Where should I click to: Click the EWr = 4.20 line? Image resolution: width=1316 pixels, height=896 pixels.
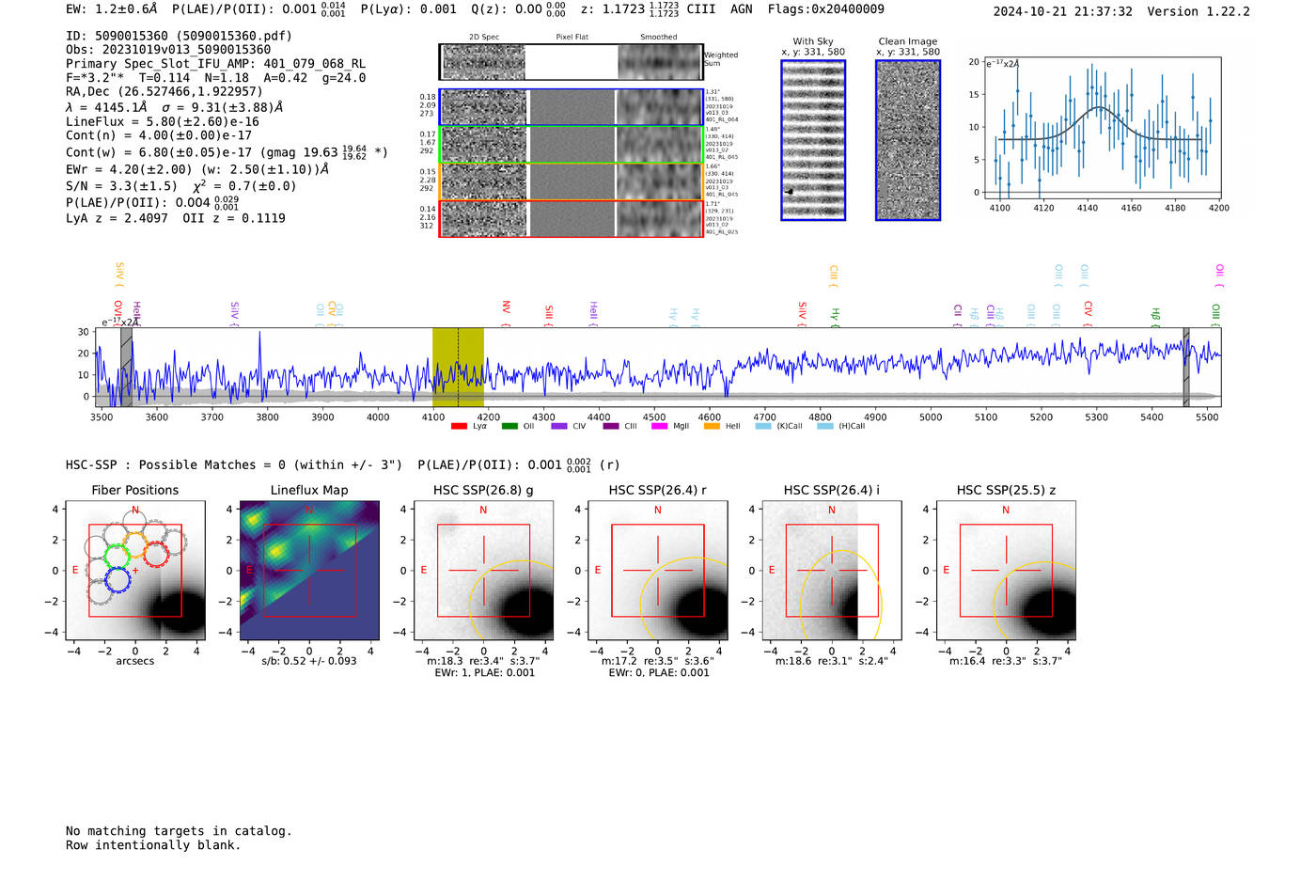pos(197,169)
